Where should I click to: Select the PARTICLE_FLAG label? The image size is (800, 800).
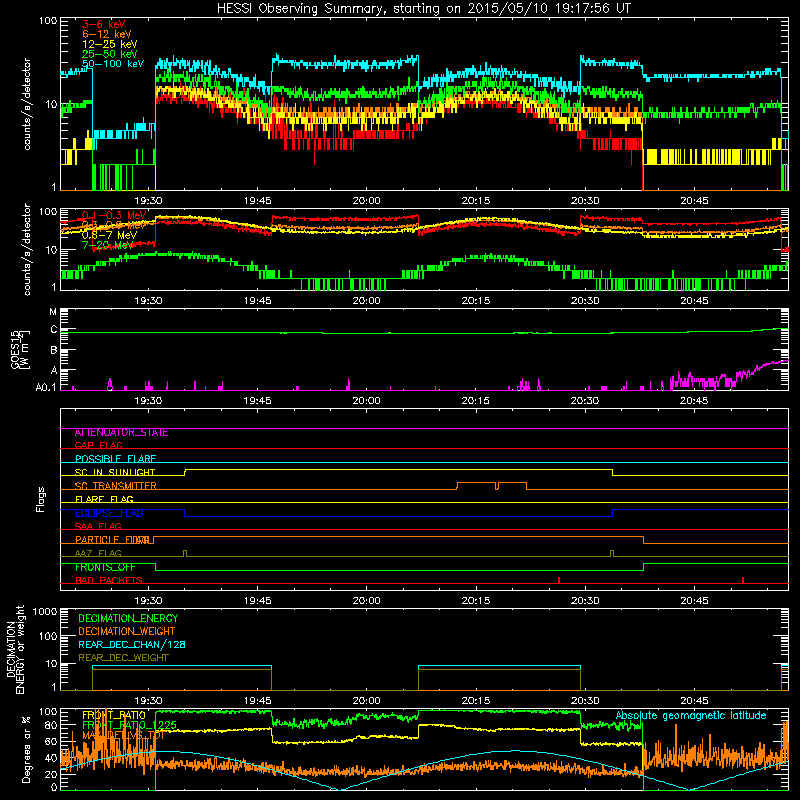pyautogui.click(x=112, y=540)
